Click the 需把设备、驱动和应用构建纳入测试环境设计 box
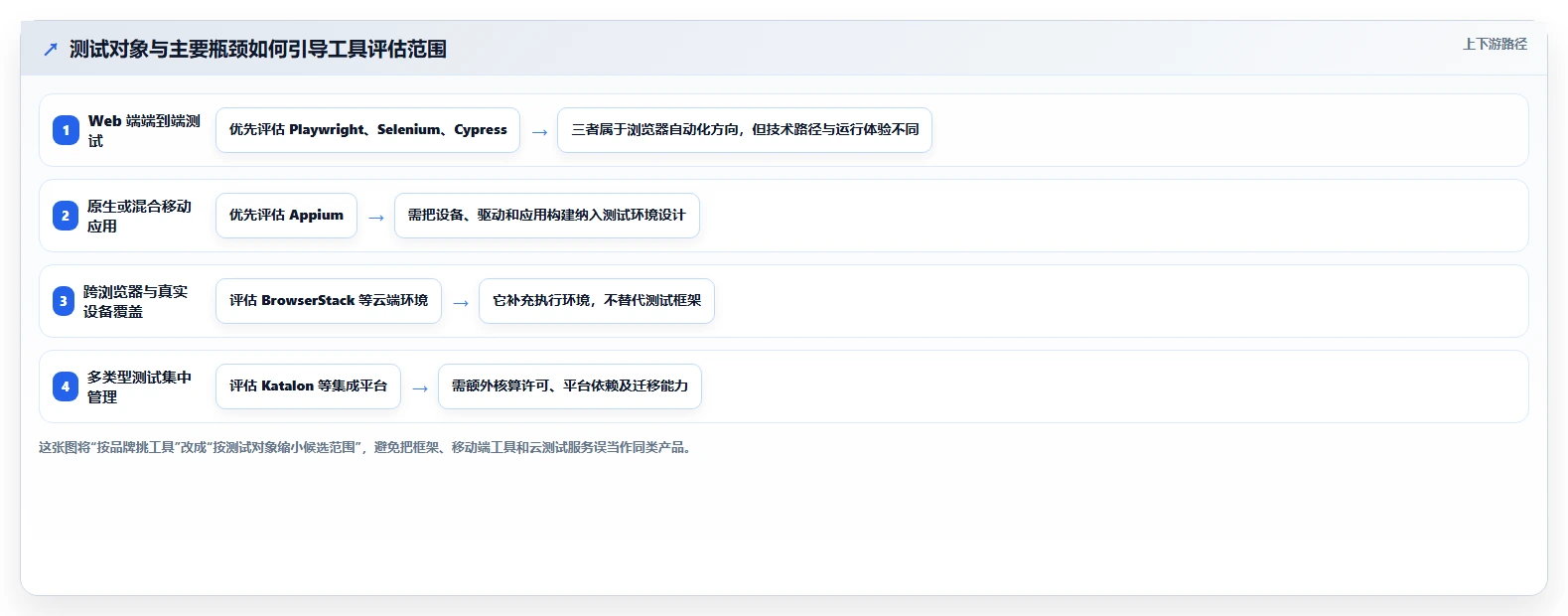Viewport: 1568px width, 616px height. (547, 216)
